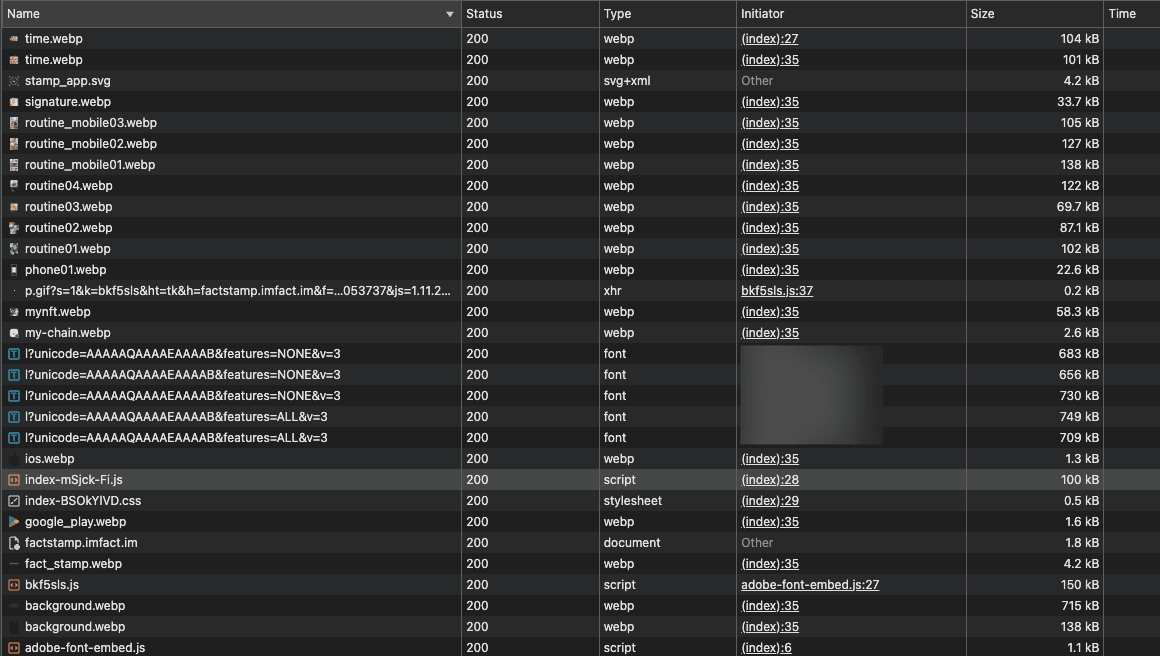Follow the (index):6 initiator of adobe-font-embed.js
The image size is (1160, 656).
[x=766, y=647]
